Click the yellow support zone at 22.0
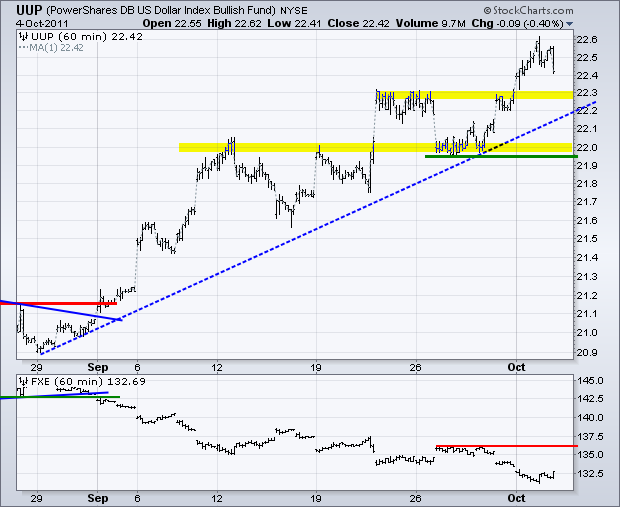620x507 pixels. [375, 148]
